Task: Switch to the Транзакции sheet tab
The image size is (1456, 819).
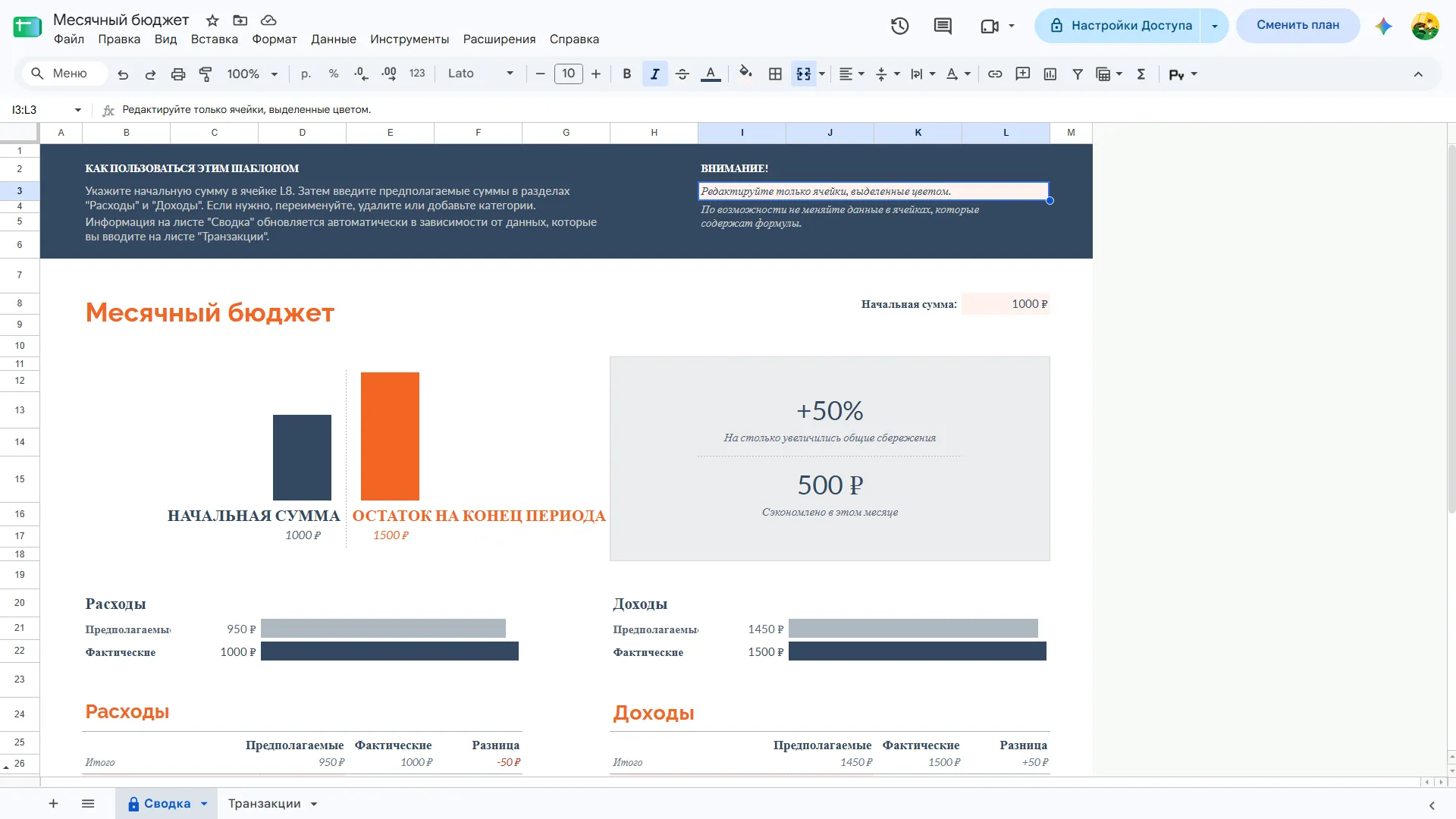Action: point(265,804)
